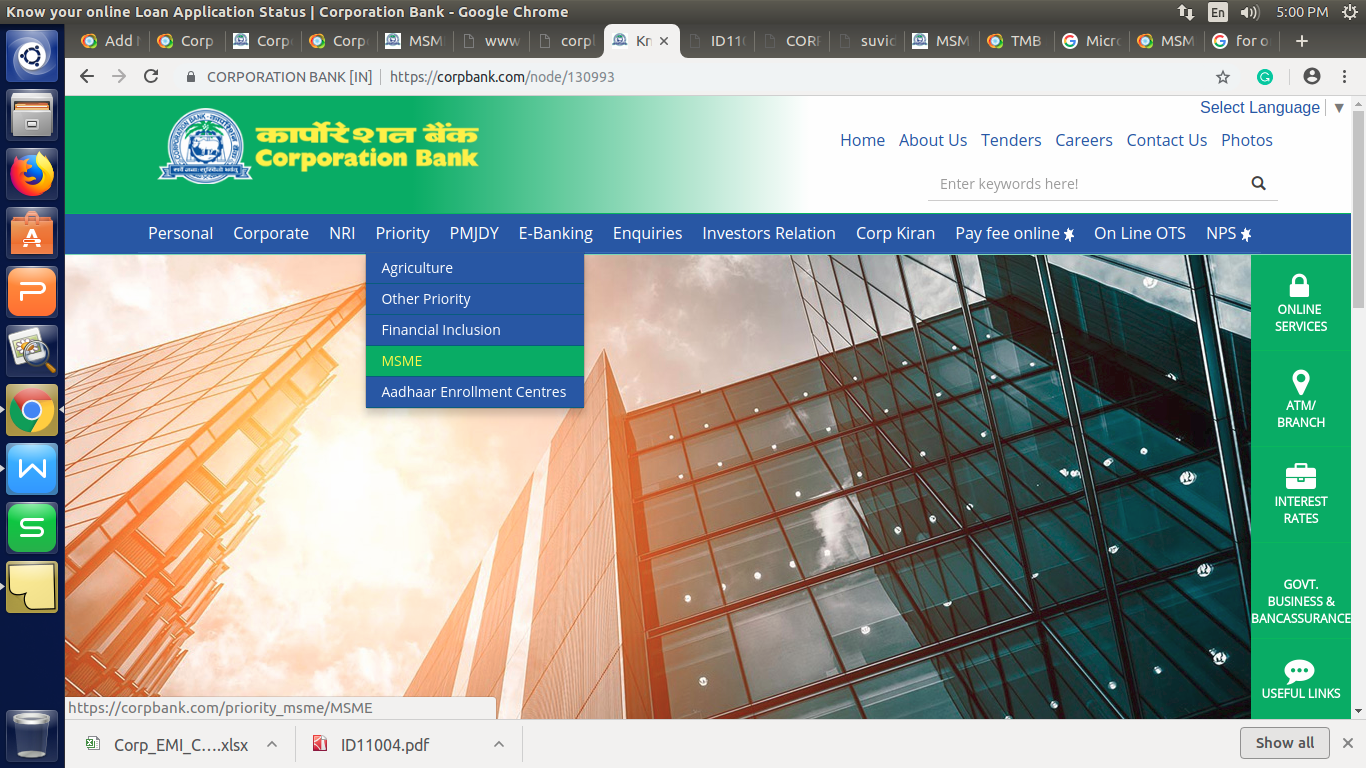Screen dimensions: 1366x768
Task: Close the downloads bar
Action: pos(1347,743)
